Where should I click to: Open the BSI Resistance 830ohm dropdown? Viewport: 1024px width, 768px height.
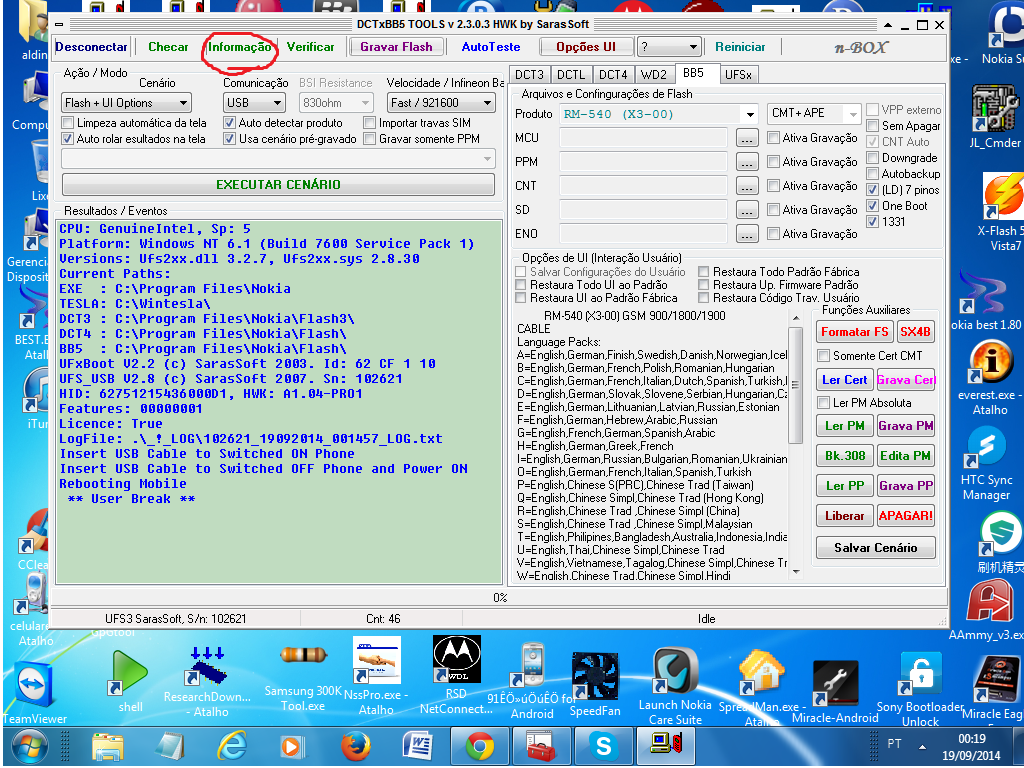tap(336, 103)
